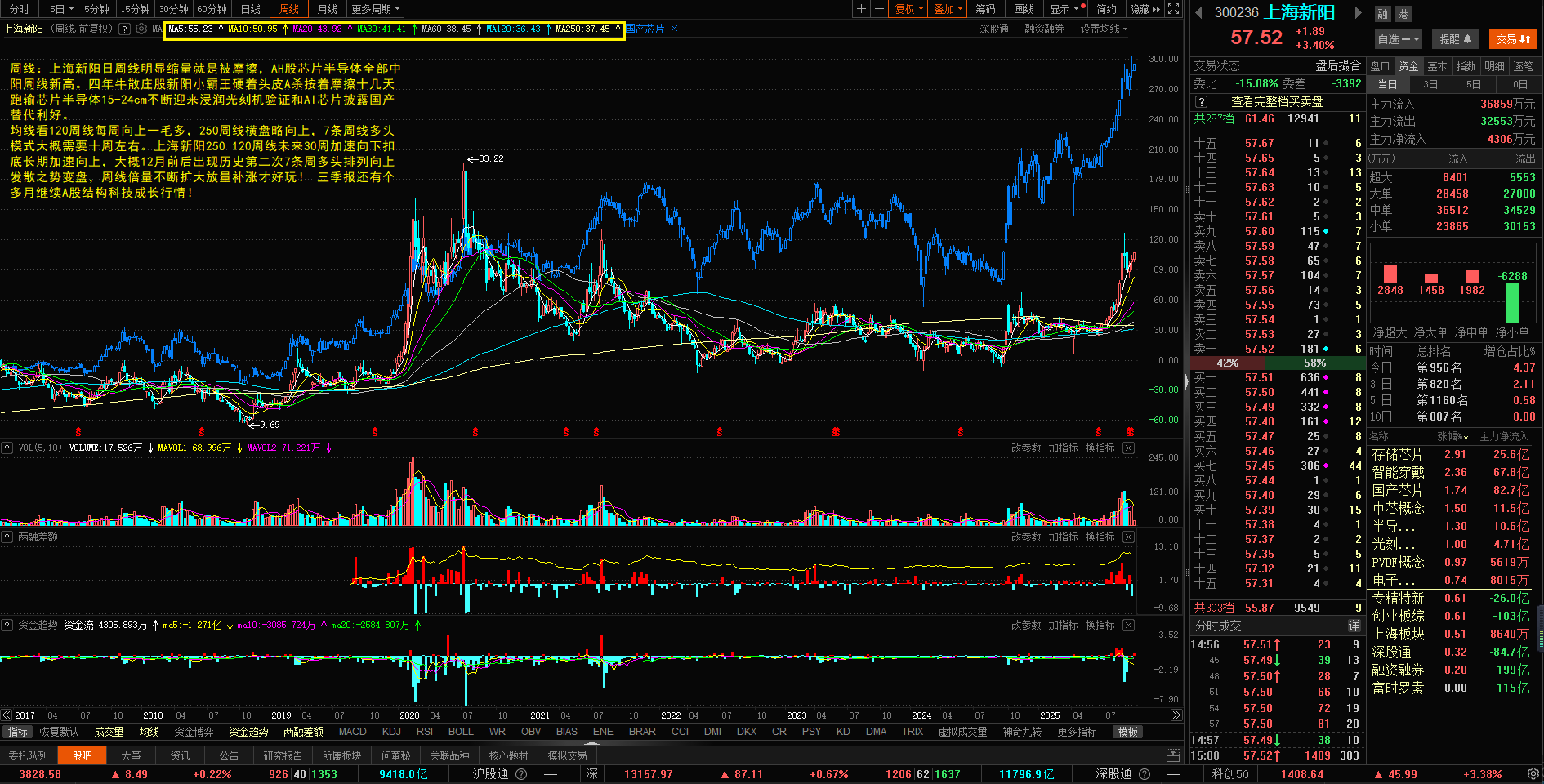Image resolution: width=1544 pixels, height=784 pixels.
Task: Select the 3日 fund flow tab
Action: coord(1430,84)
